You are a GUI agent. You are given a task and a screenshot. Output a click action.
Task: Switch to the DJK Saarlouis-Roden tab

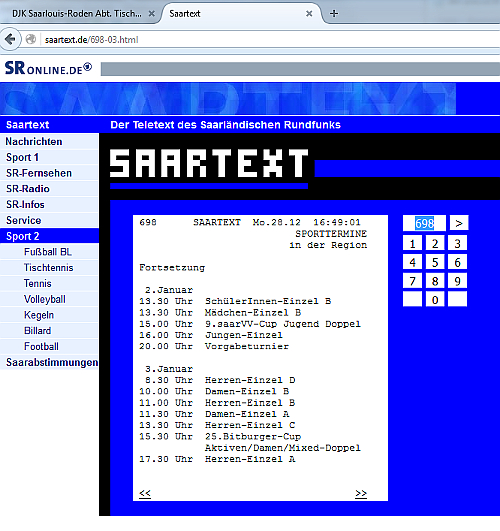(77, 14)
